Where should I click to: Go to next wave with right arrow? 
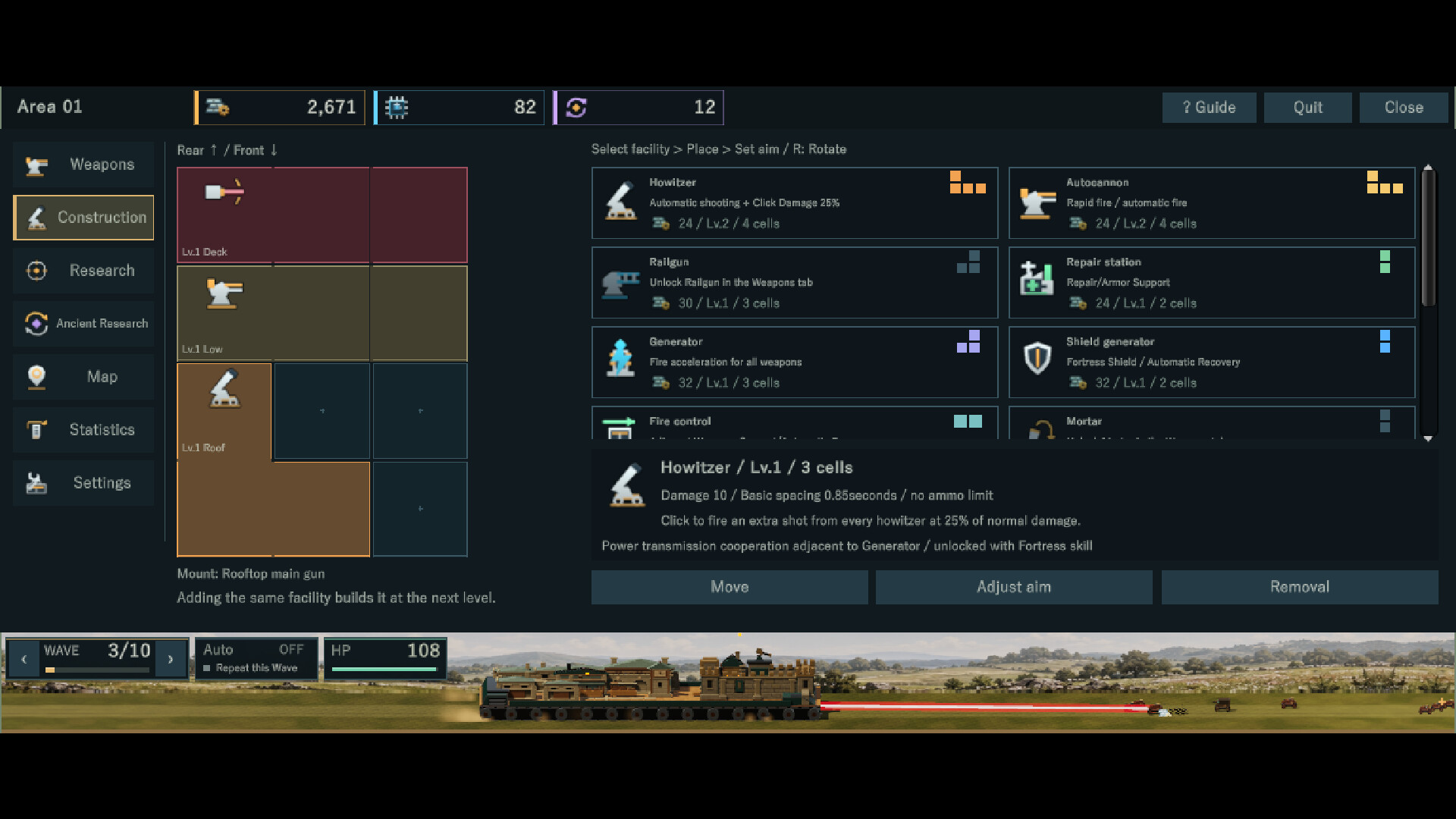coord(171,659)
